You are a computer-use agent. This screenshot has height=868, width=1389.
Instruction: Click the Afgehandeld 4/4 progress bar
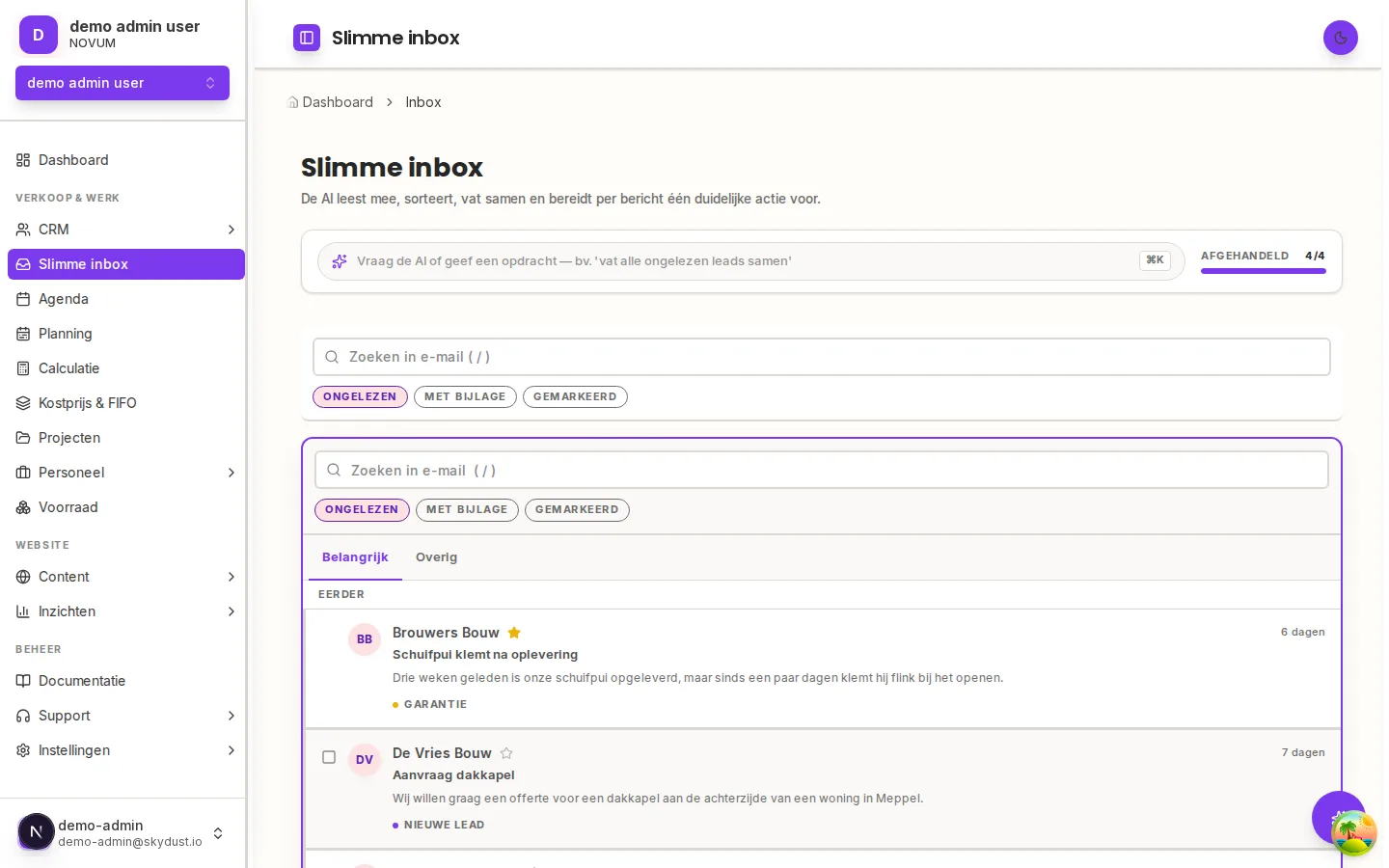pos(1264,271)
